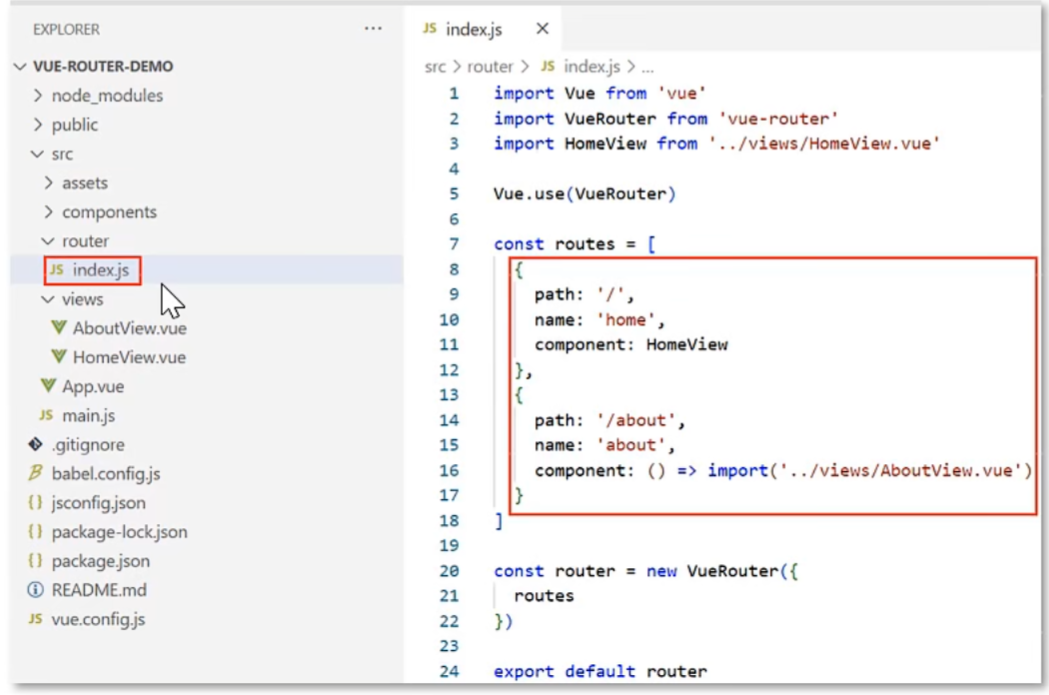Viewport: 1049px width, 695px height.
Task: Click Vue.use(VueRouter) on line 5
Action: point(585,194)
